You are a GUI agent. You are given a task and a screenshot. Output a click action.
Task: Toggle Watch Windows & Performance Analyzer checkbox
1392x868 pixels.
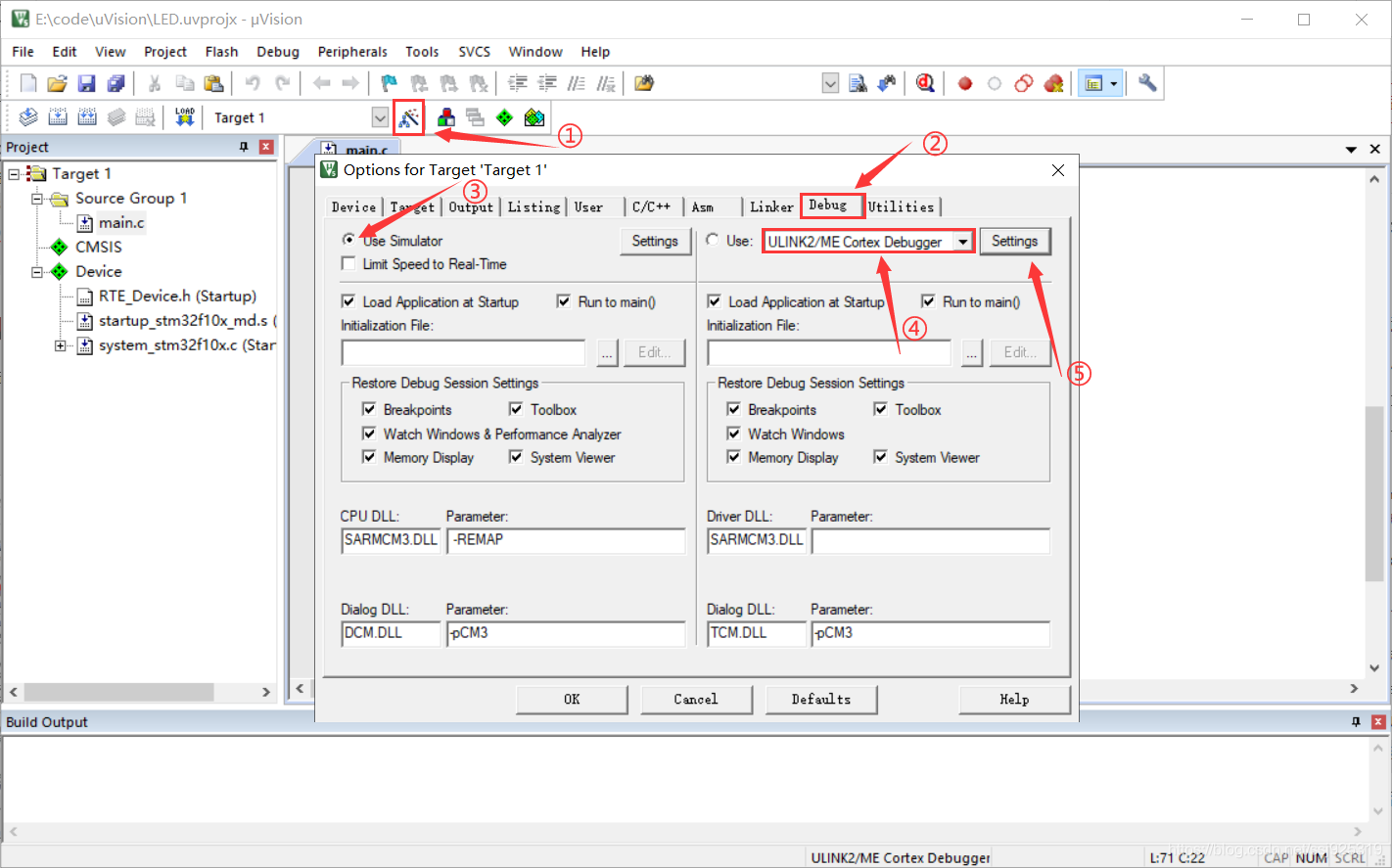(369, 434)
